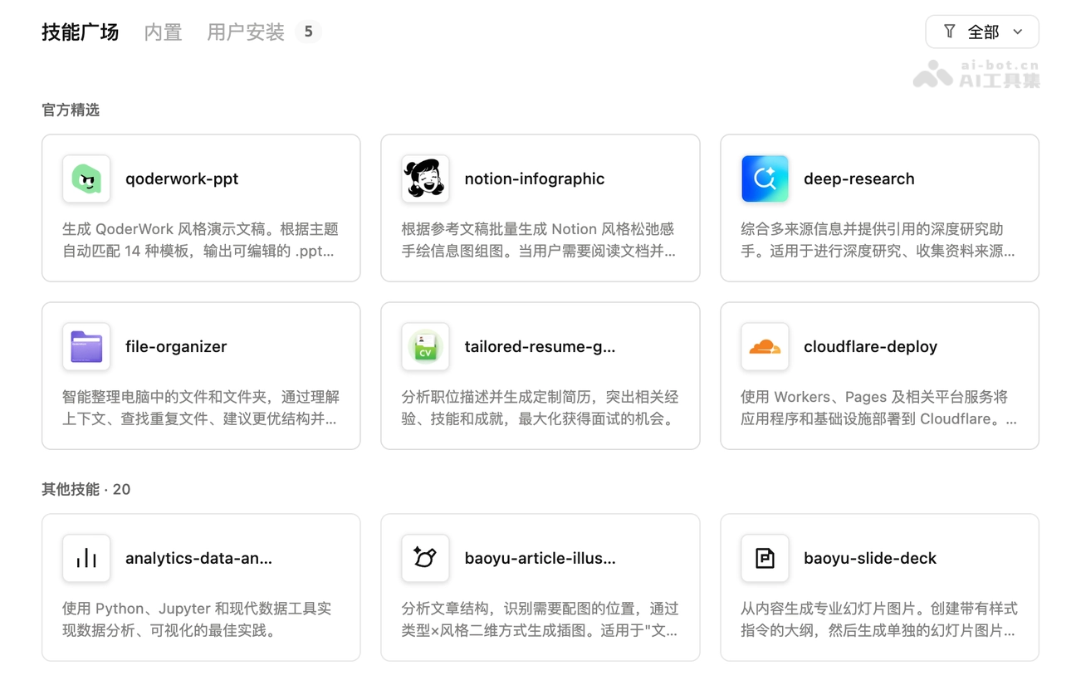Click the ai-bot.cn logo watermark

(x=975, y=74)
